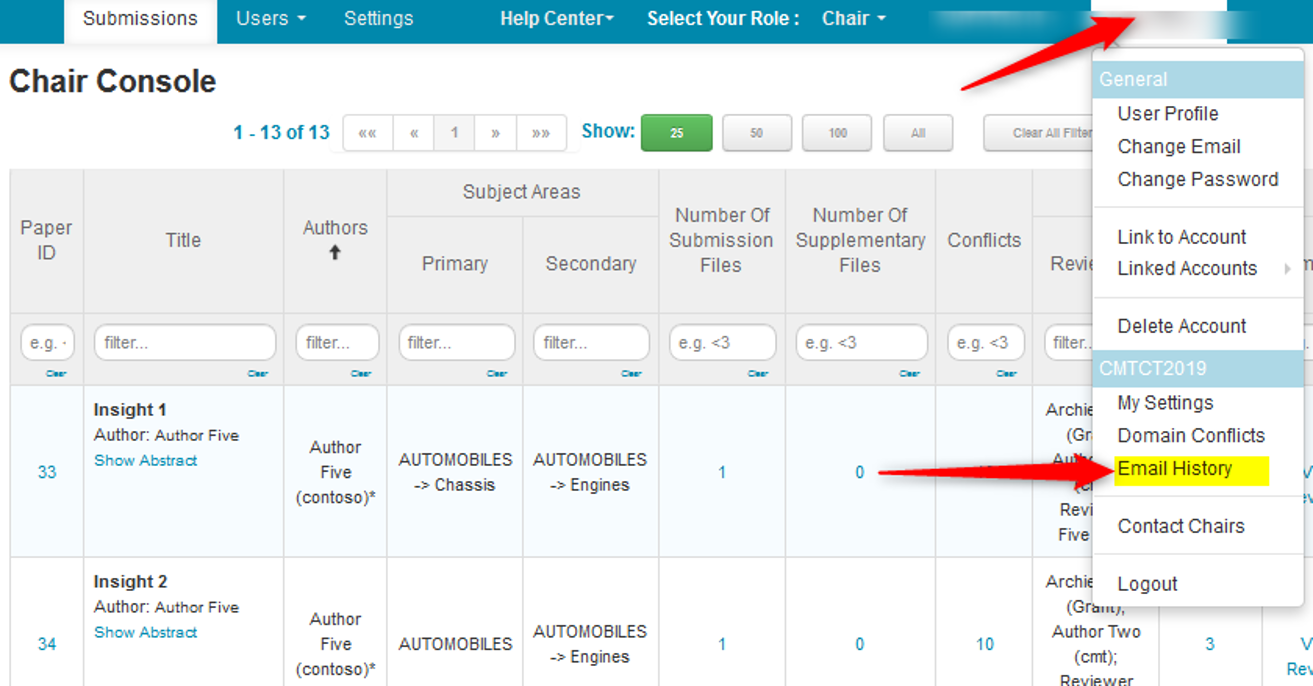Clear the Paper ID column filter

55,374
